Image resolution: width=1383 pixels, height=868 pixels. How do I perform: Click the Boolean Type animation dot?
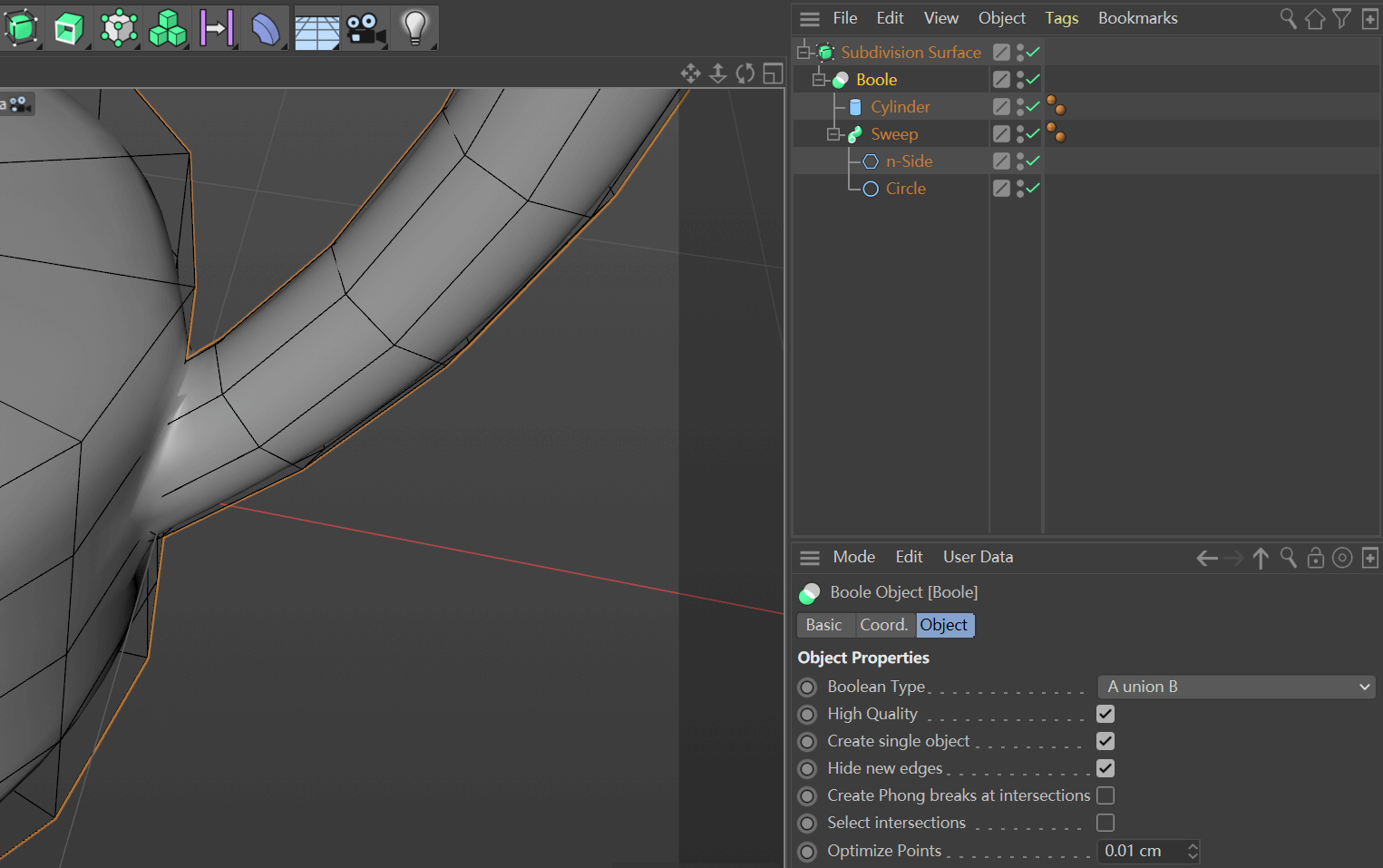point(807,687)
